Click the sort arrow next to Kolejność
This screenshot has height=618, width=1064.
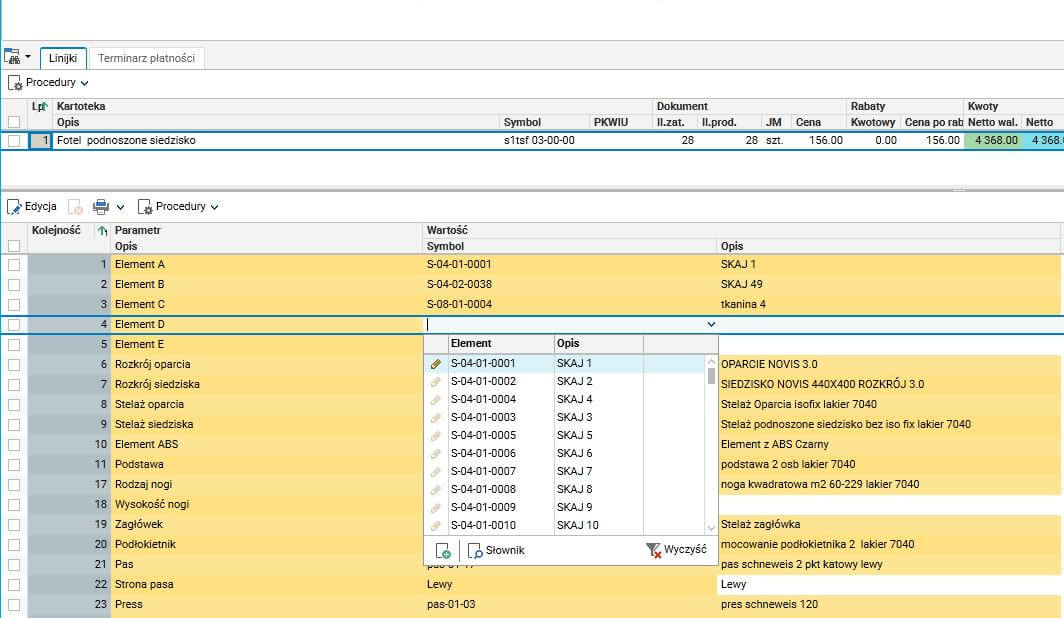click(101, 231)
